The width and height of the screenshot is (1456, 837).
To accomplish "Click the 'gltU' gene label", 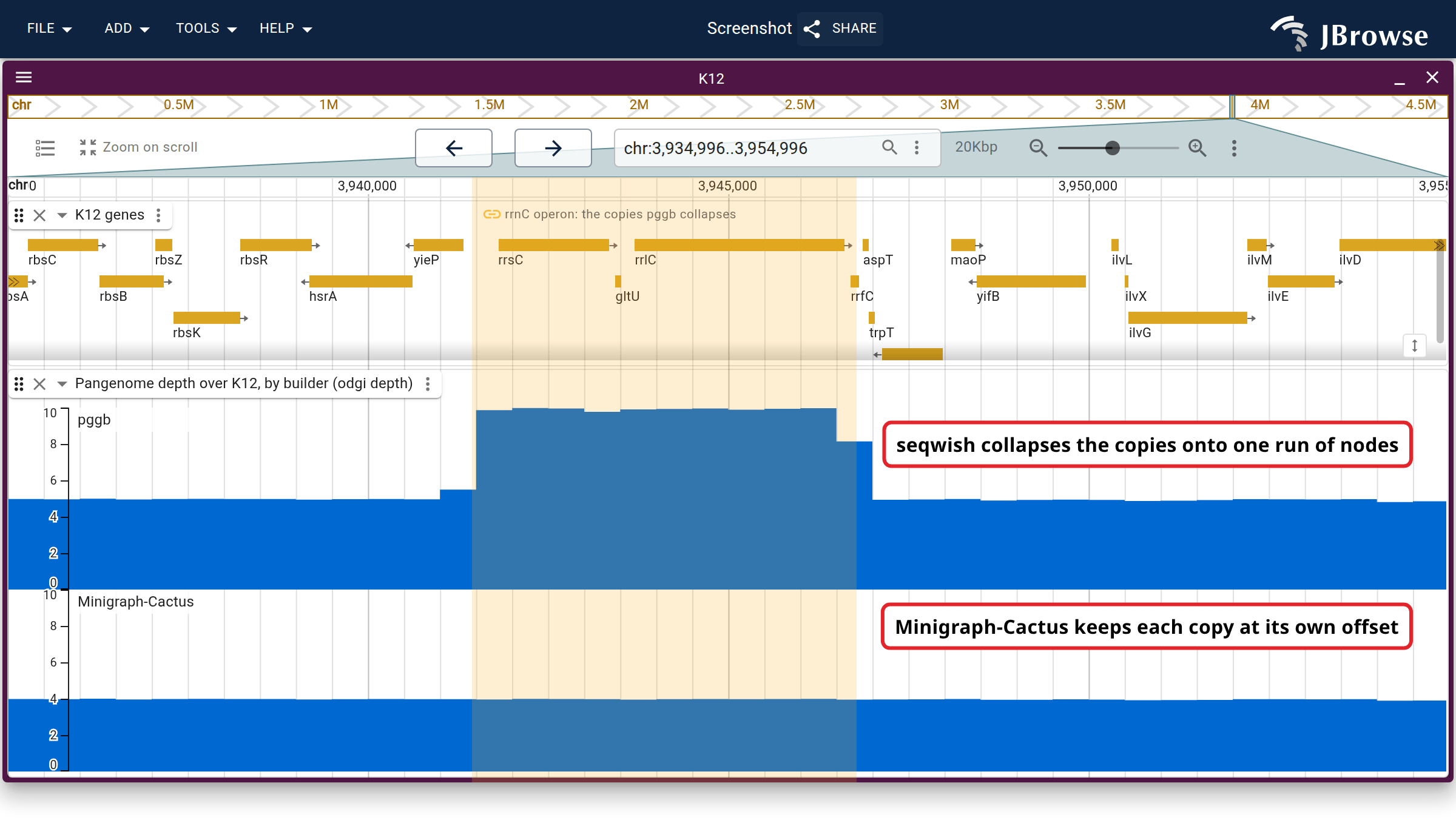I will [627, 297].
